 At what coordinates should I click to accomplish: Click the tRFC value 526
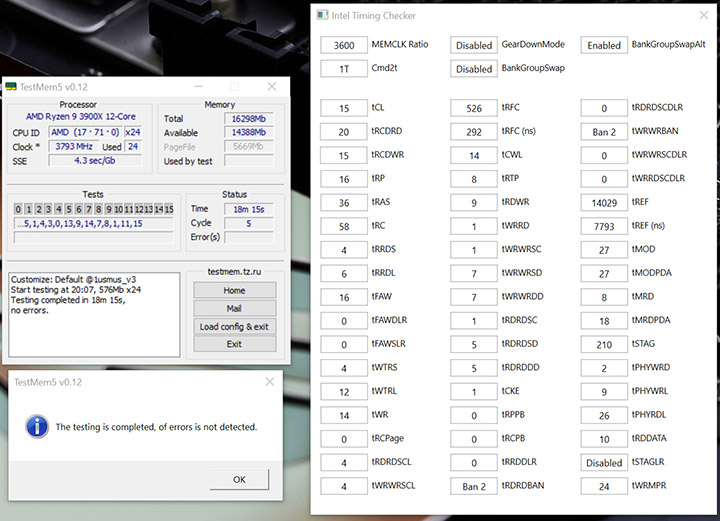pos(474,108)
